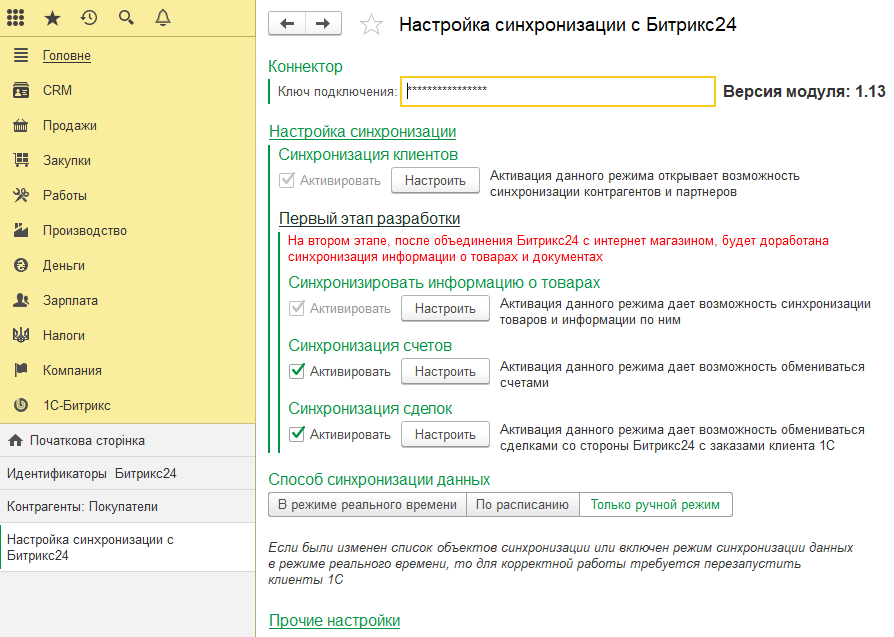Click Настроить for Синхронизация счетов
Screen dimensions: 894x637
coord(445,371)
